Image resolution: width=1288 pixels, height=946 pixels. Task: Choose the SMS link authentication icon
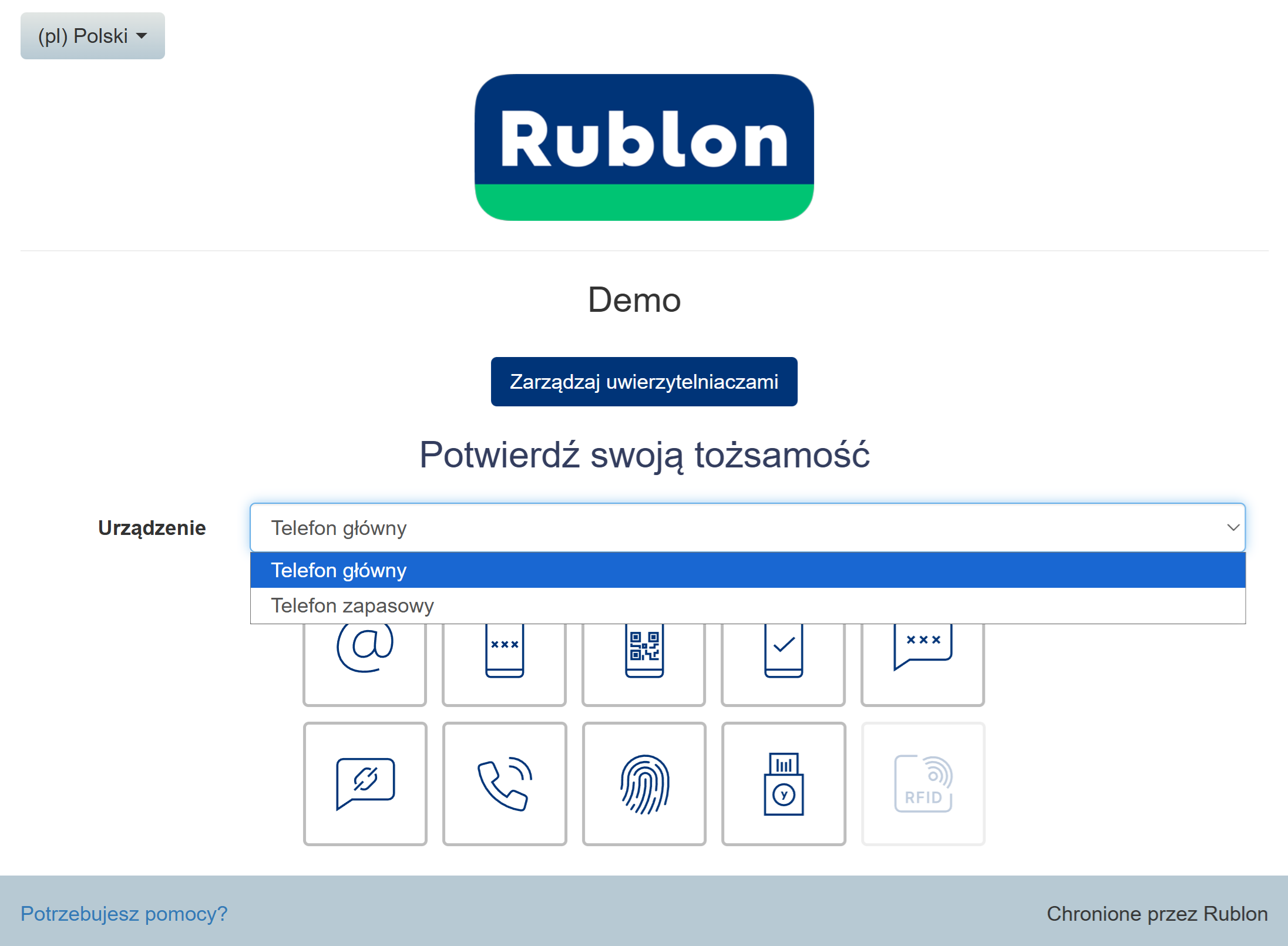365,783
